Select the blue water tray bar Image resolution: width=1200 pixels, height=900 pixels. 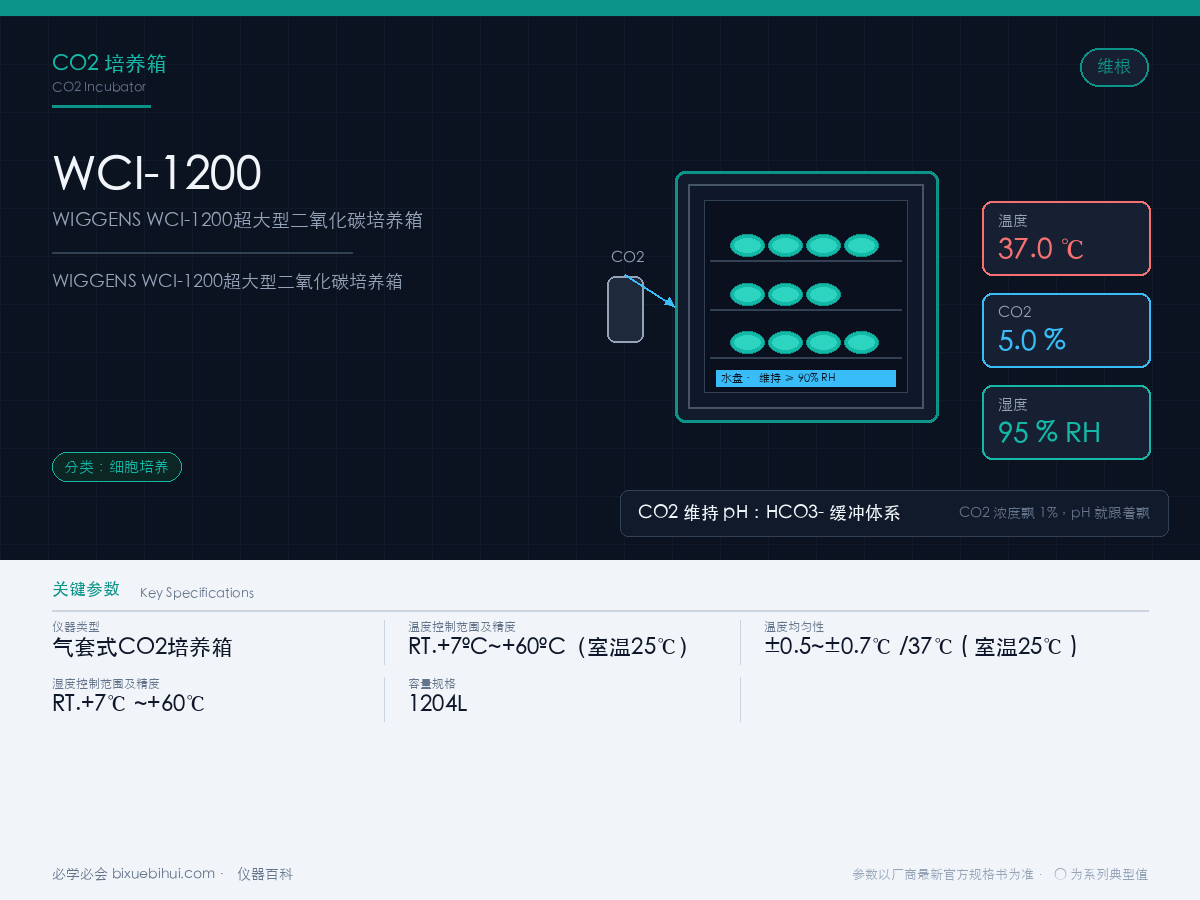[805, 378]
